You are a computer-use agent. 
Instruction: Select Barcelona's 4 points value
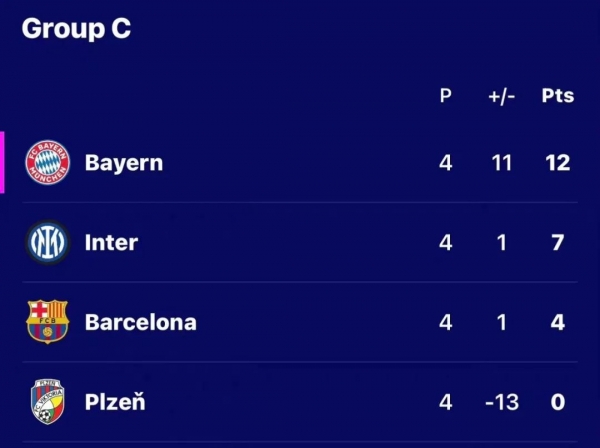558,322
